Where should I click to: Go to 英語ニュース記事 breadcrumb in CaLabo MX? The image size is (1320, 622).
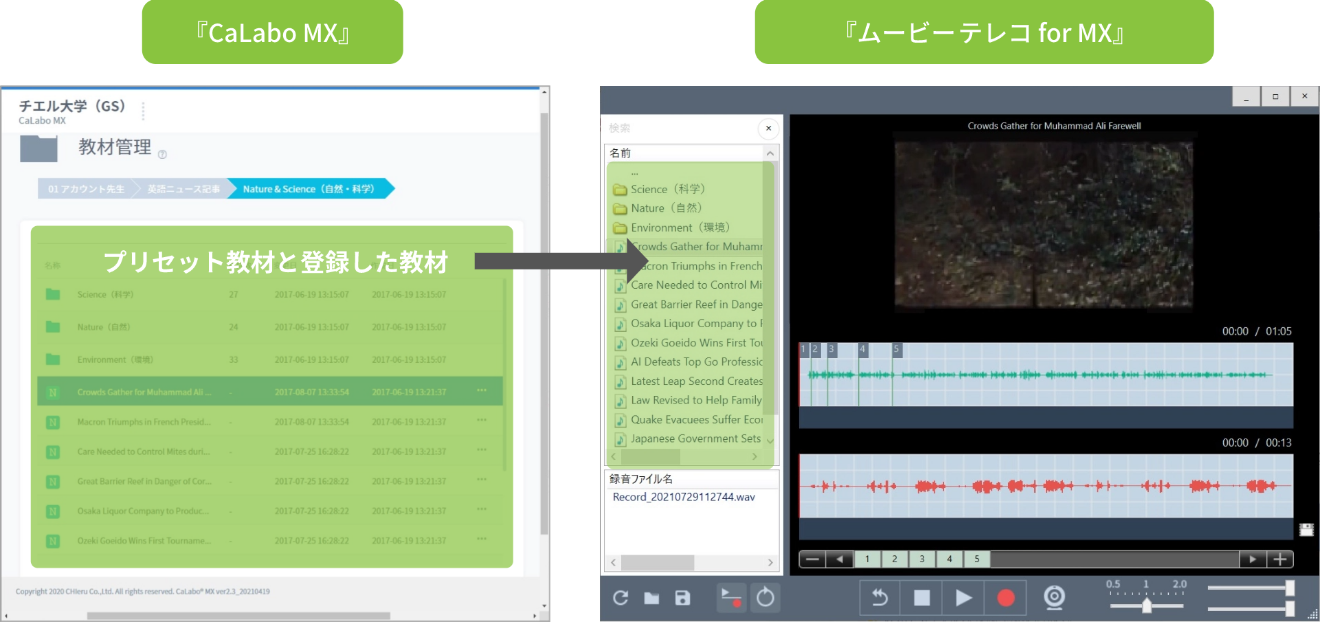coord(182,188)
